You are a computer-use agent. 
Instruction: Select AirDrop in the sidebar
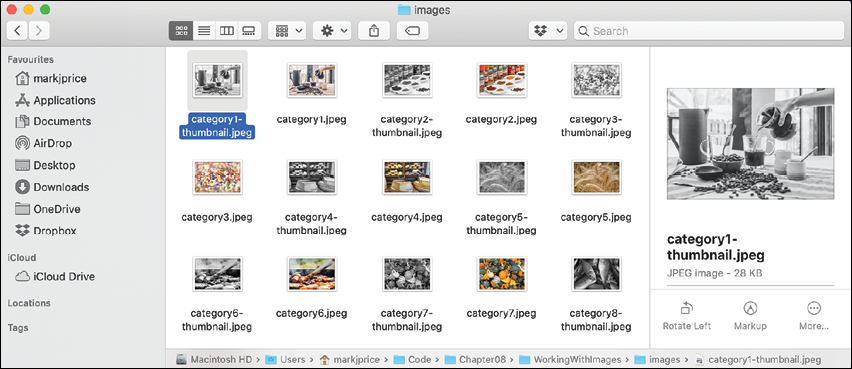43,143
